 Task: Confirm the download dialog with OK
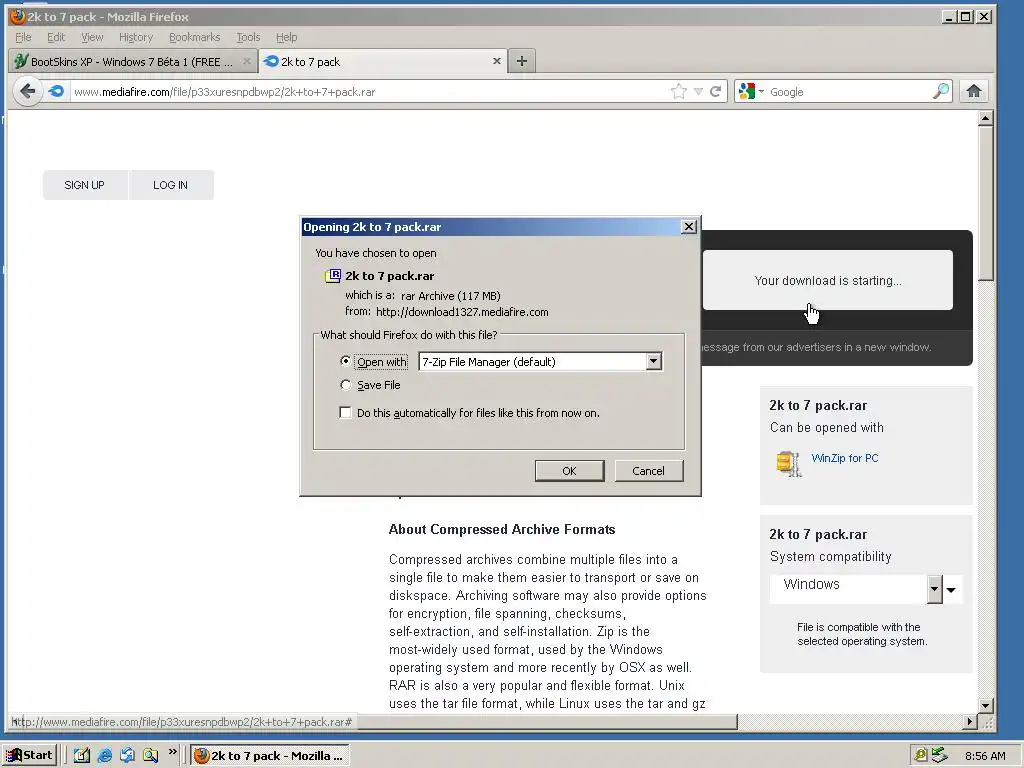point(569,471)
